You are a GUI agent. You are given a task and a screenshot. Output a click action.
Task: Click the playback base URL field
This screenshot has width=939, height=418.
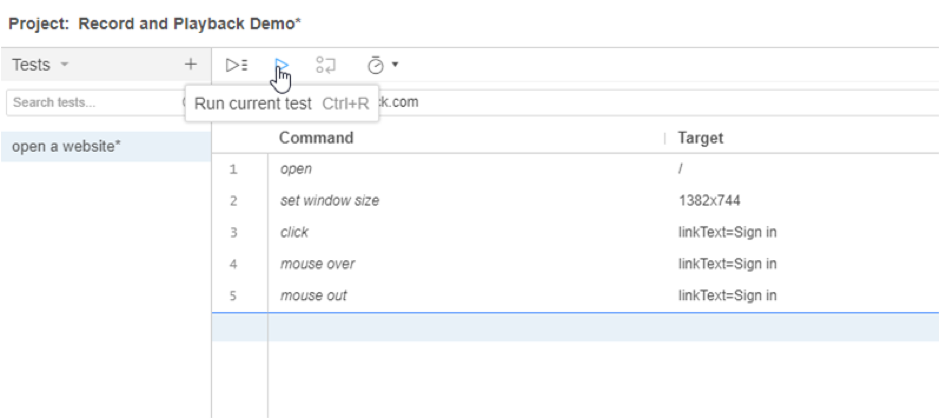[600, 102]
